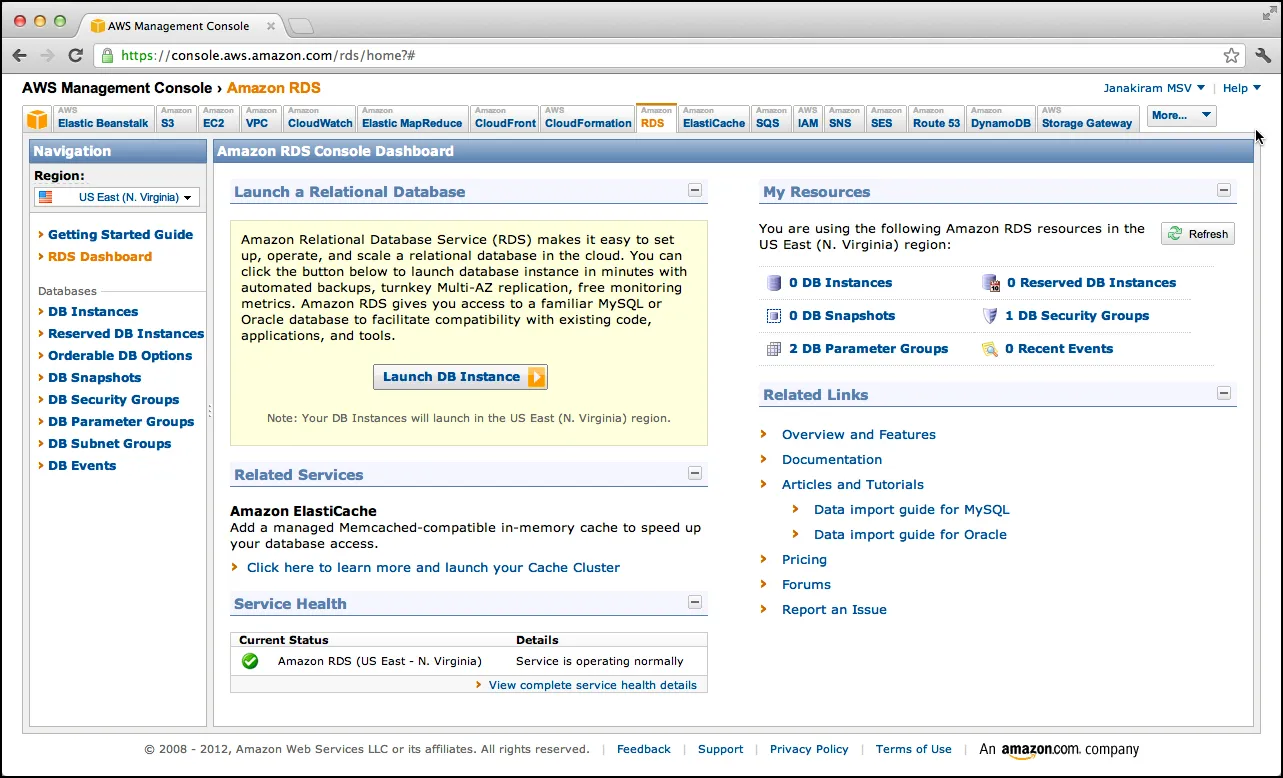Image resolution: width=1283 pixels, height=778 pixels.
Task: Open the VPC service tab
Action: click(260, 119)
